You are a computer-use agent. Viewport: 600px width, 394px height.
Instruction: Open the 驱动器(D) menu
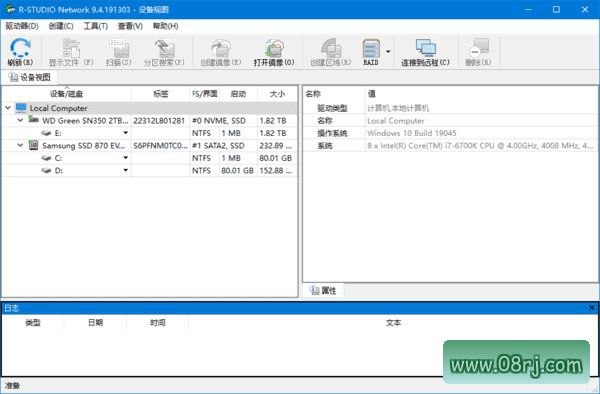[22, 26]
